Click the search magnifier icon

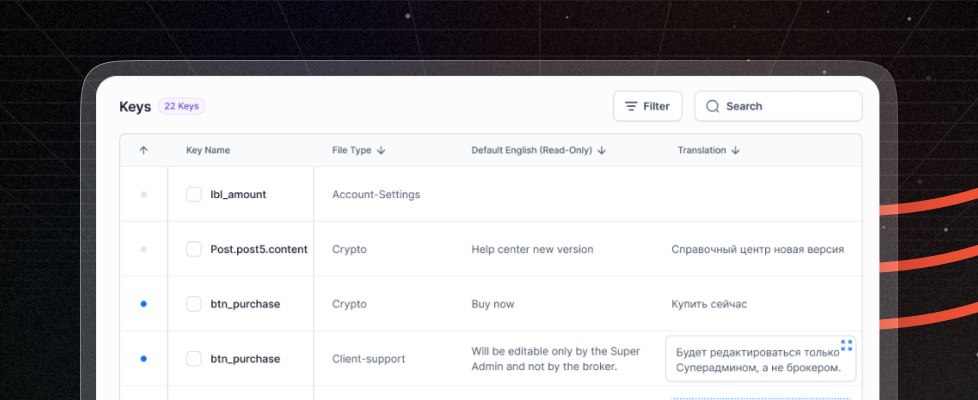point(713,106)
